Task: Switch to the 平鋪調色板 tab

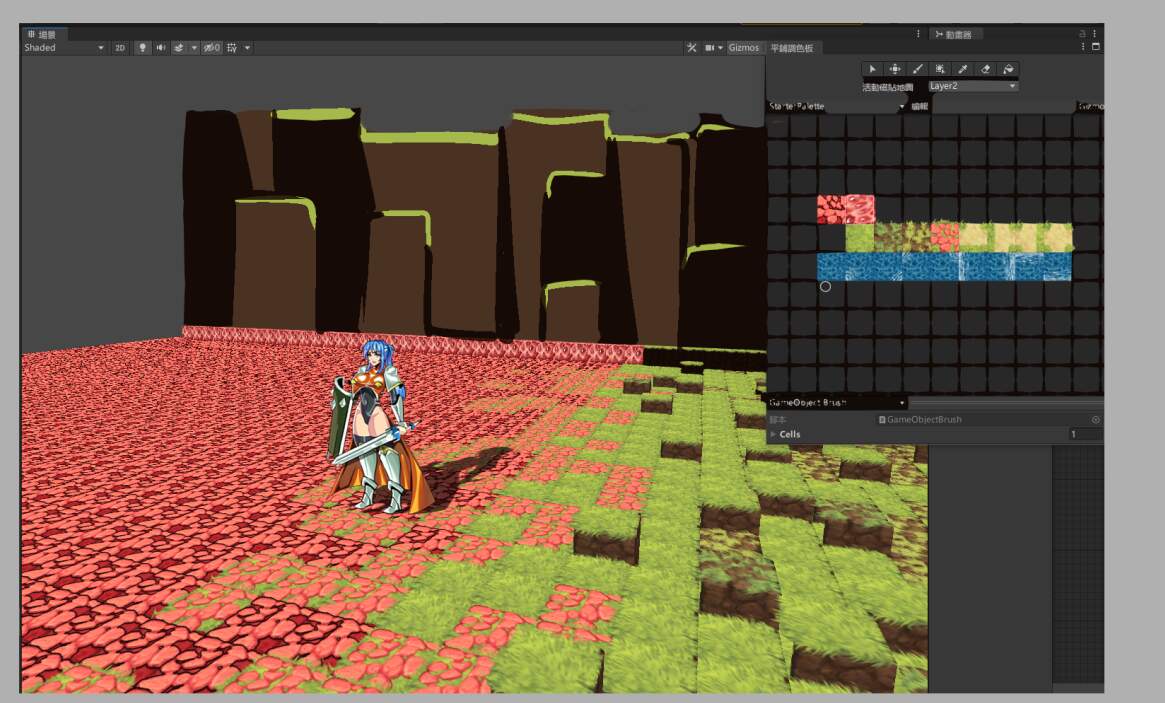Action: tap(791, 48)
